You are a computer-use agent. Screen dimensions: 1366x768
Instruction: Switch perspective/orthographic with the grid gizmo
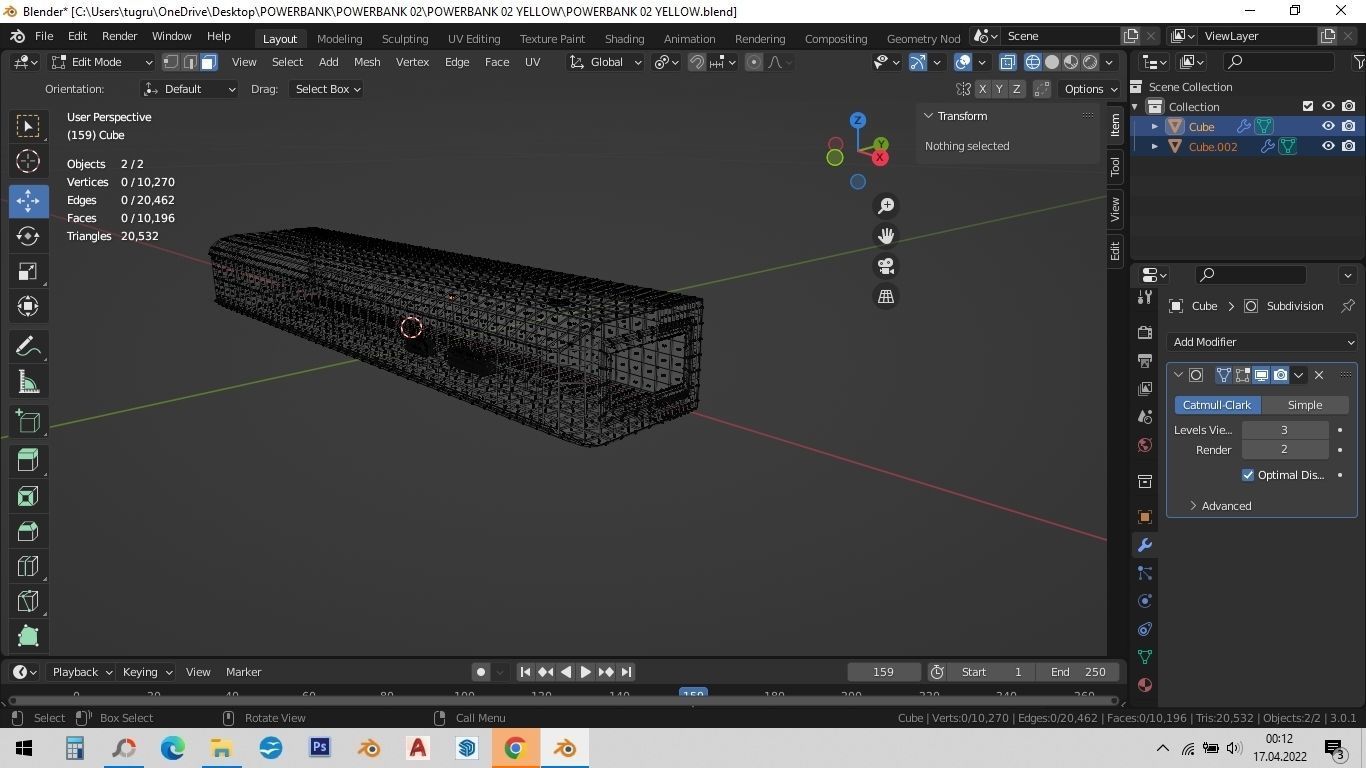[886, 296]
